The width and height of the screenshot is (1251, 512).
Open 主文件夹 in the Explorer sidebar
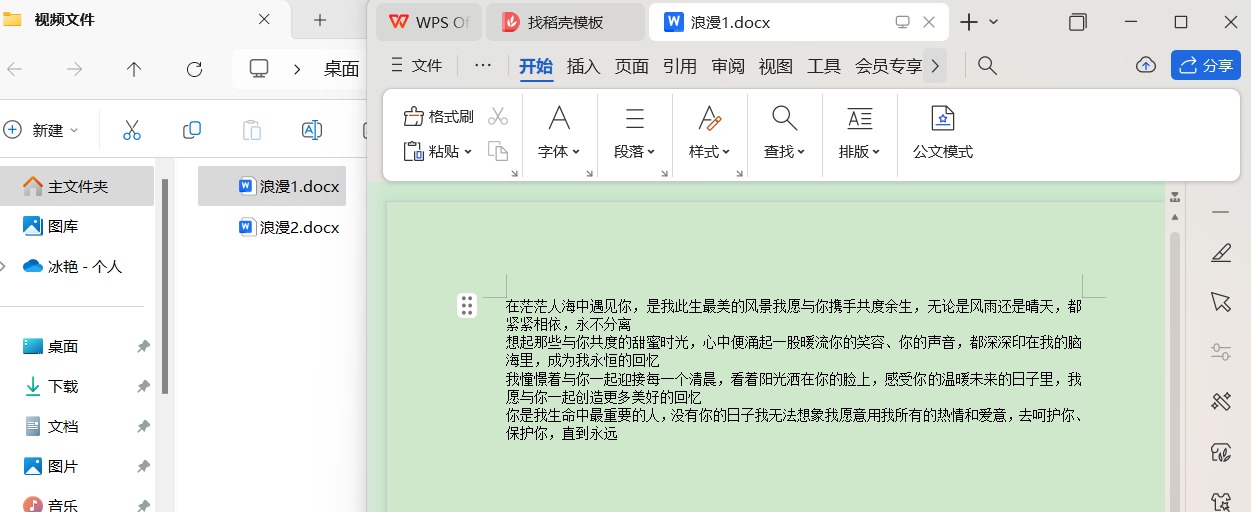coord(77,186)
